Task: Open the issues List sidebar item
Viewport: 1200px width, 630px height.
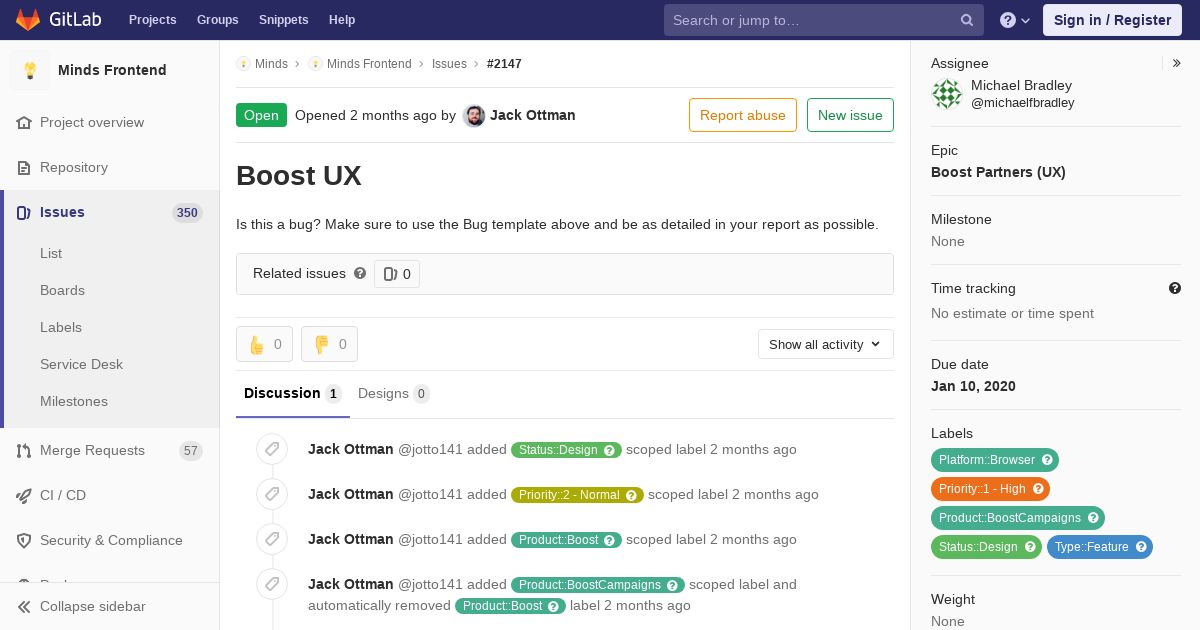Action: point(51,253)
